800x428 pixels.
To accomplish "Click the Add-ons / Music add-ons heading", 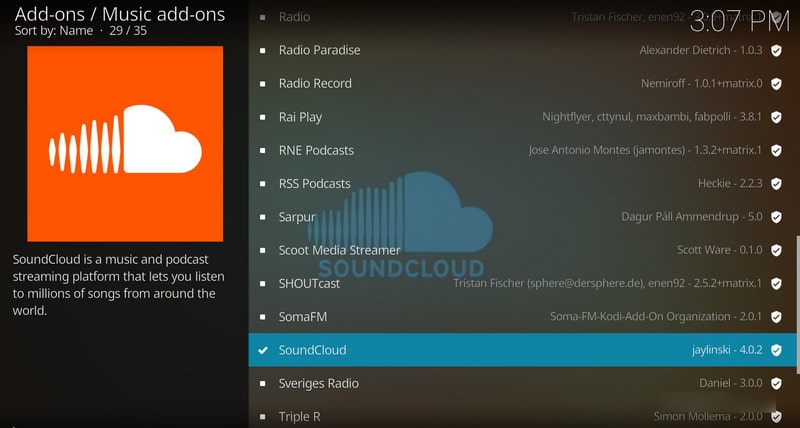I will point(120,14).
